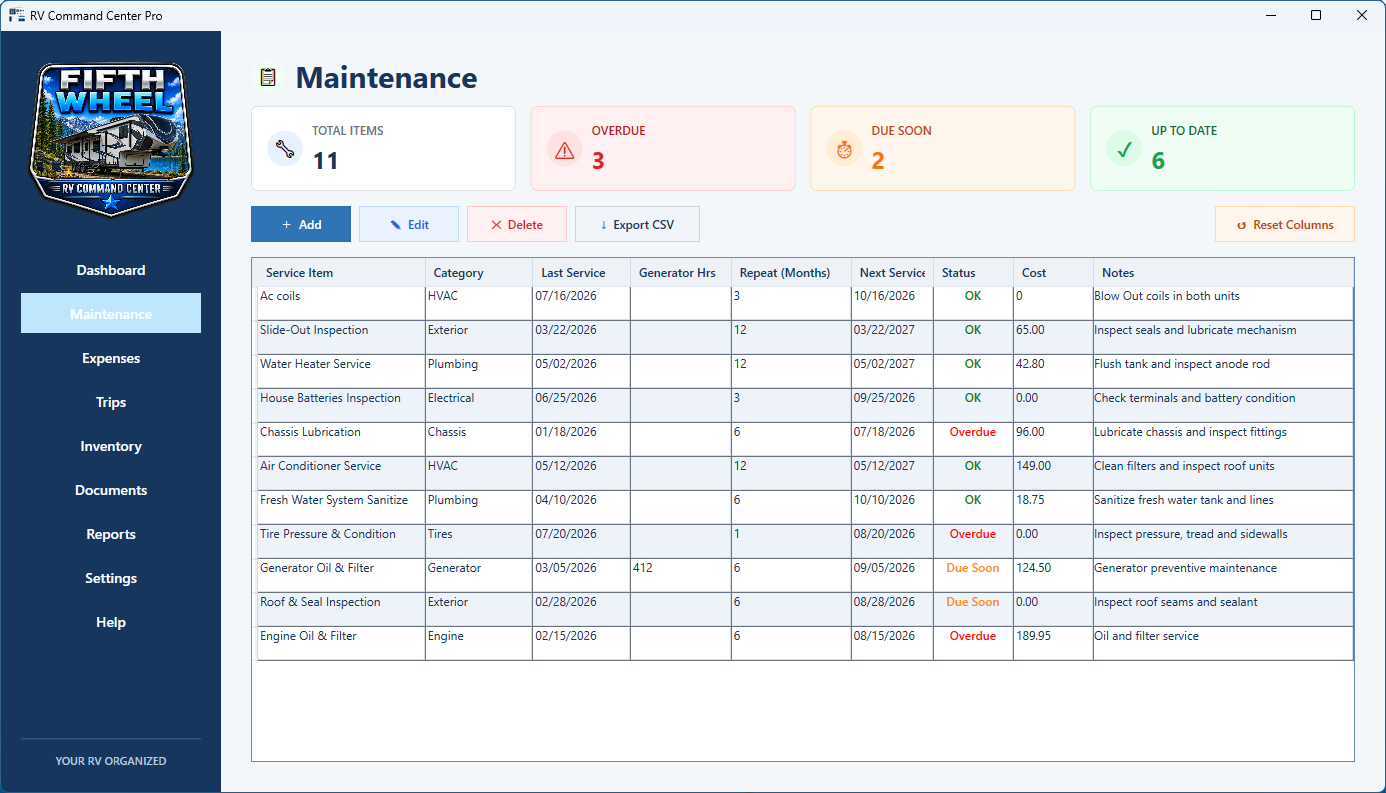Click the clipboard icon beside Maintenance heading
The width and height of the screenshot is (1386, 793).
pos(267,78)
